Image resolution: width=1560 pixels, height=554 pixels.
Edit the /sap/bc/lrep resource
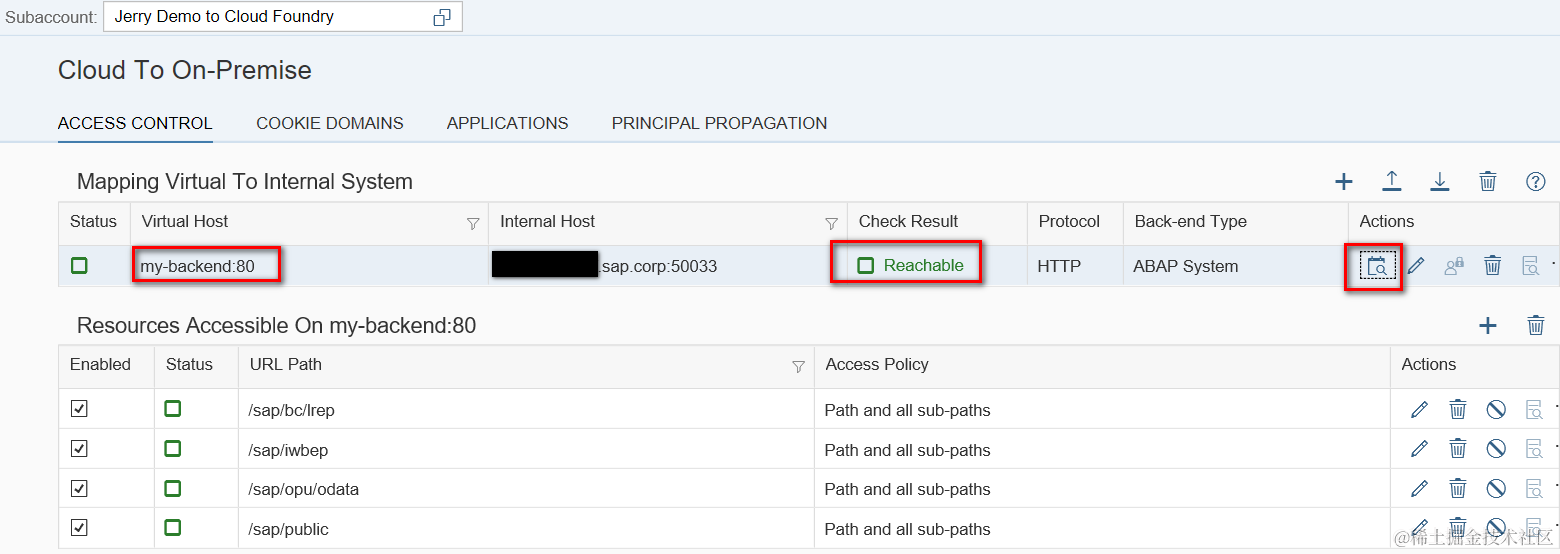(x=1419, y=409)
